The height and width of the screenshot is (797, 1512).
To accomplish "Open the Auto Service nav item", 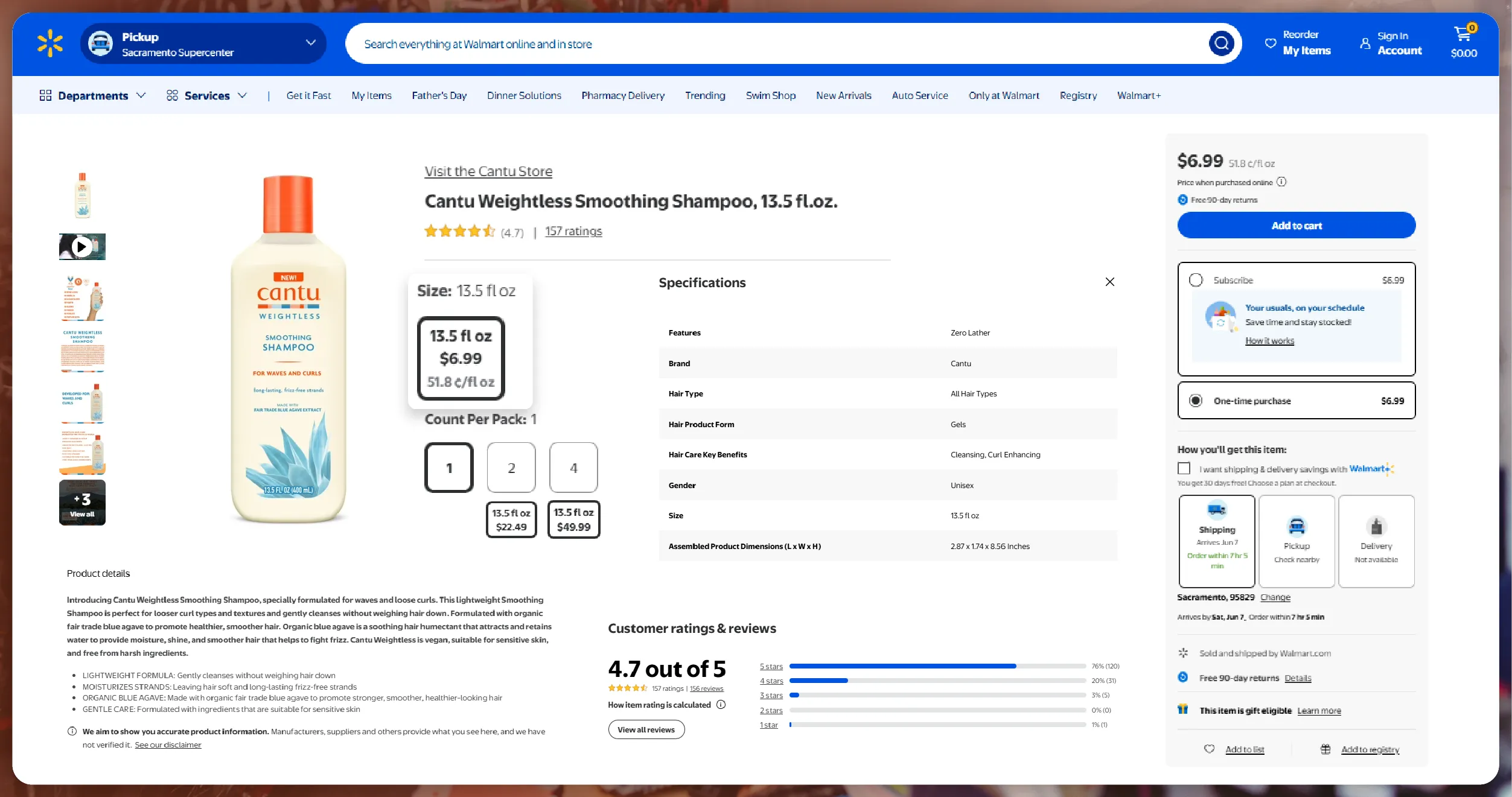I will click(x=919, y=95).
